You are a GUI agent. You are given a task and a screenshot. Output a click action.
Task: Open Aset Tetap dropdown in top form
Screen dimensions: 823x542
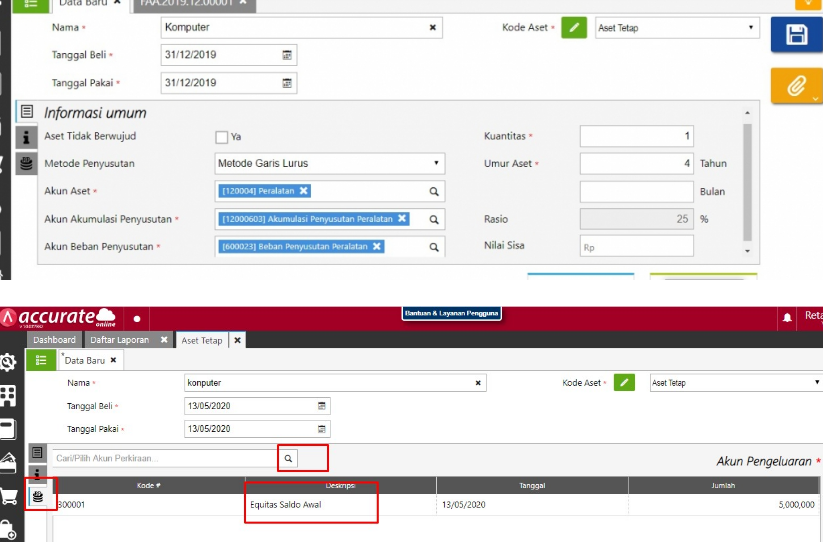pos(751,28)
